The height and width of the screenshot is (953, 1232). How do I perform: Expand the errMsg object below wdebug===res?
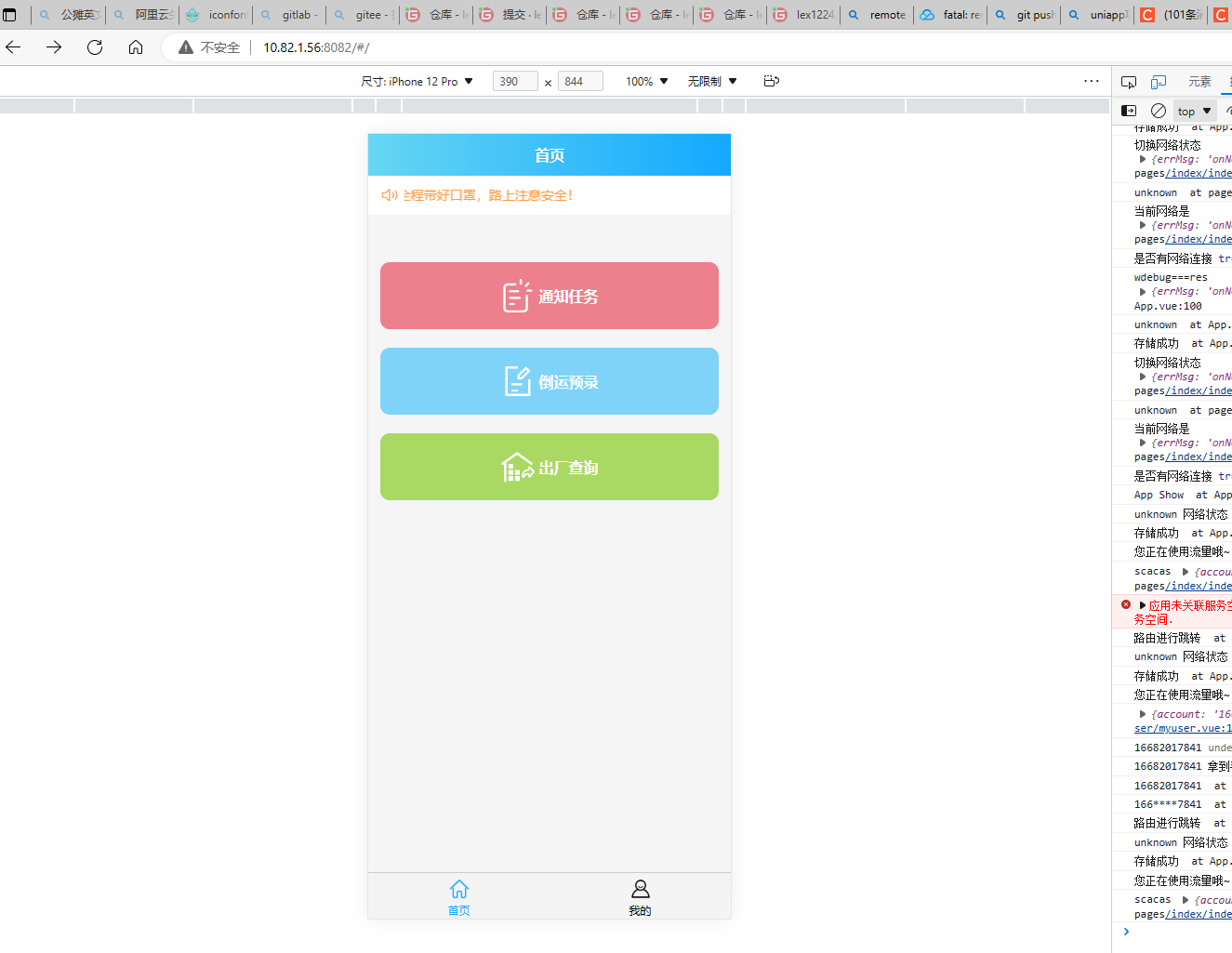(x=1143, y=291)
